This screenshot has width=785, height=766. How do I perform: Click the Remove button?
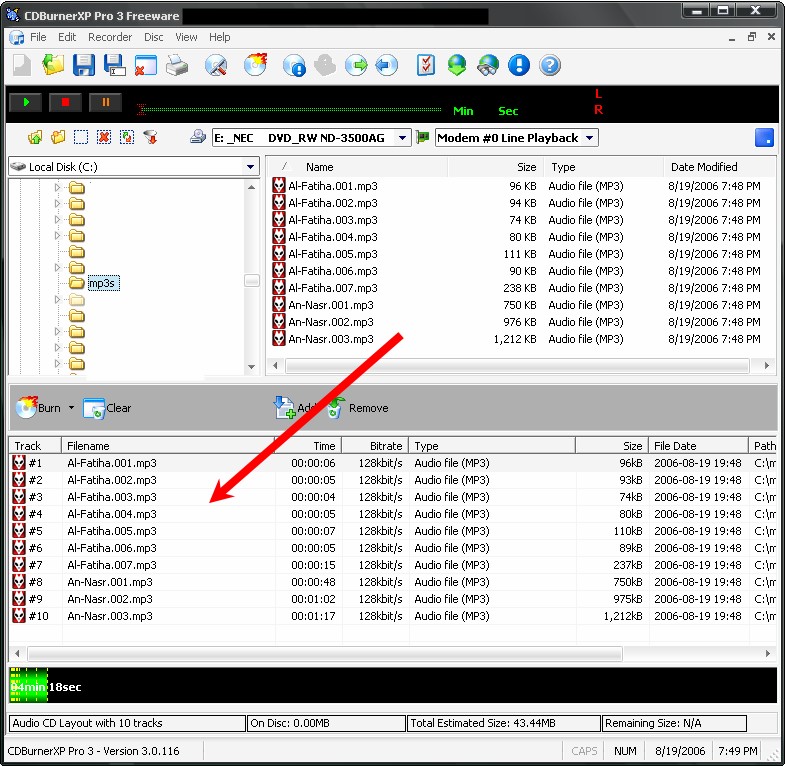point(357,408)
